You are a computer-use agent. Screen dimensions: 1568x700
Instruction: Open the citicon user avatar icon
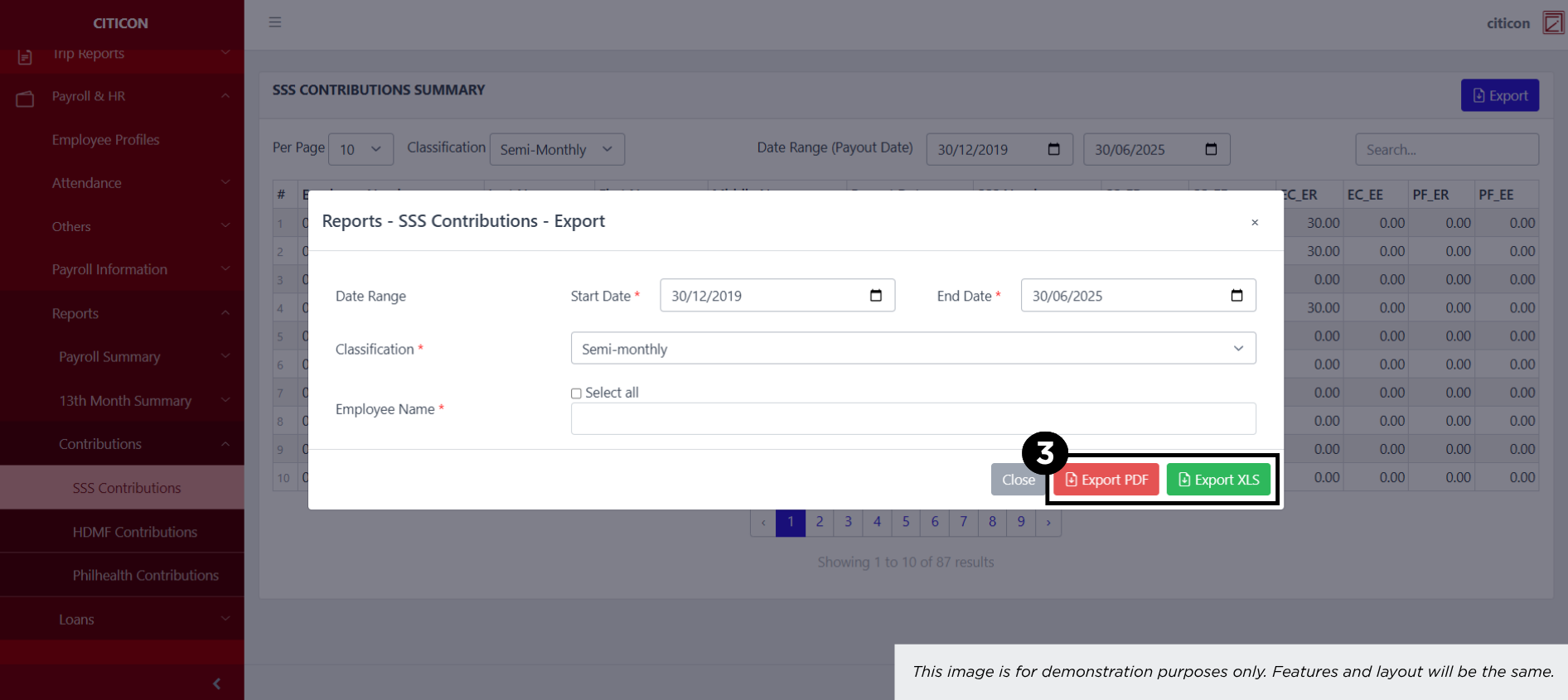coord(1552,23)
